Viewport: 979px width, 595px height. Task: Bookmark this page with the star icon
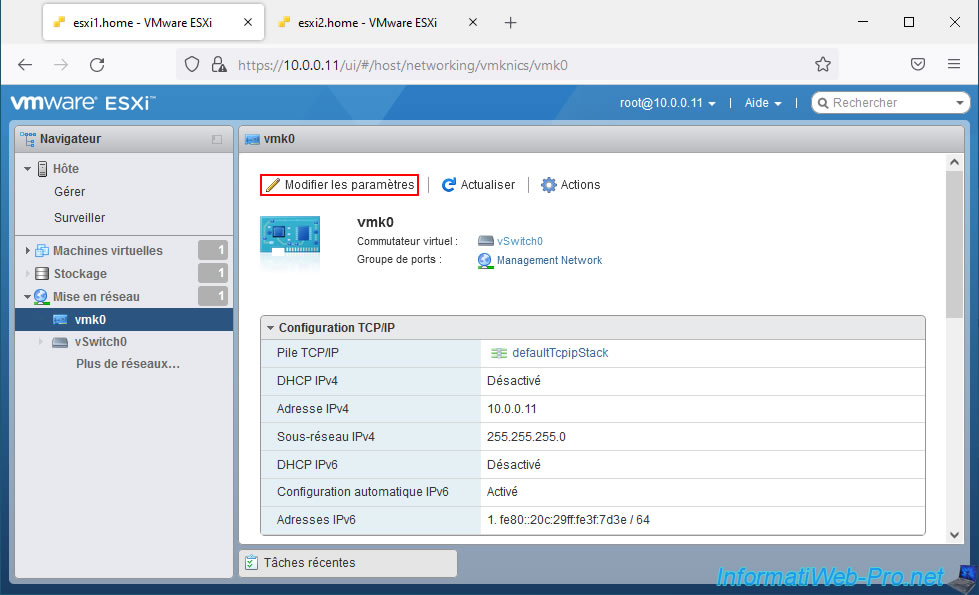click(x=823, y=64)
